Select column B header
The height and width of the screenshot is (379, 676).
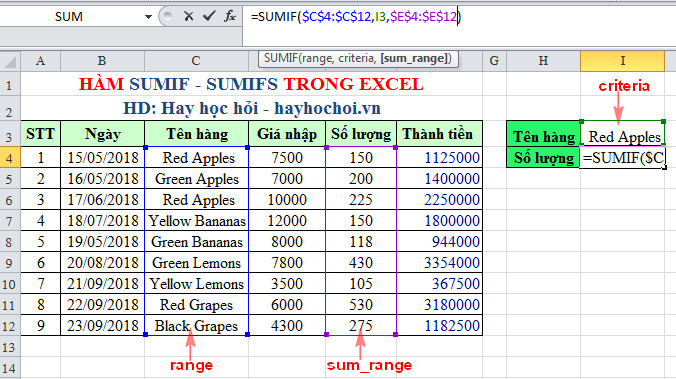coord(102,61)
